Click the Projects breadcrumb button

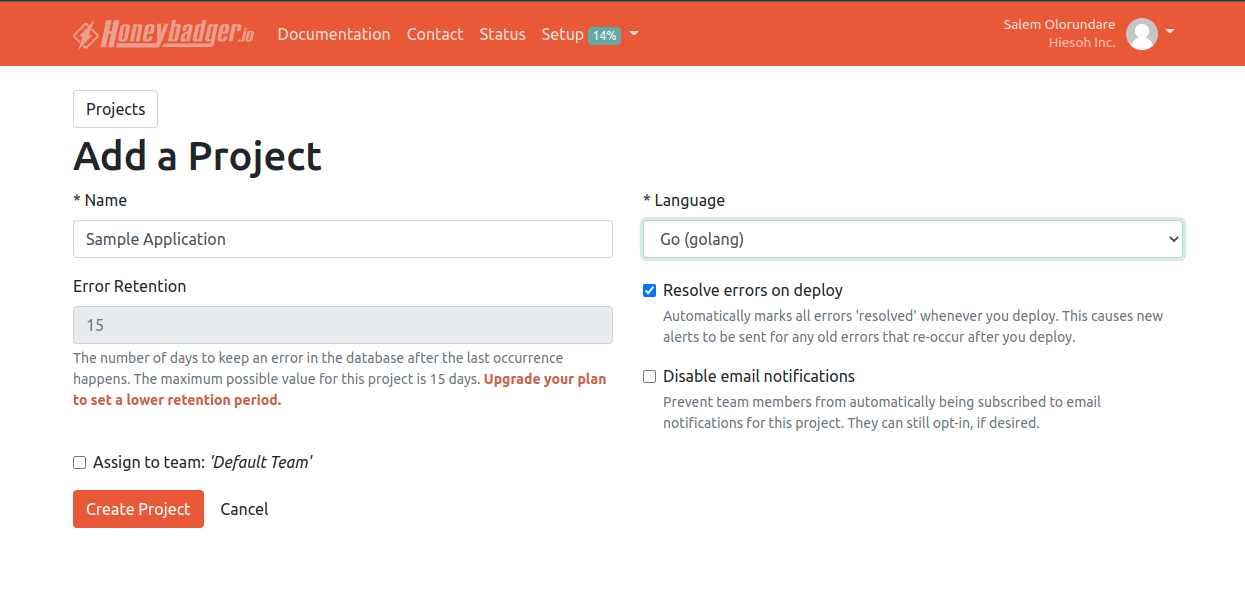pos(115,108)
